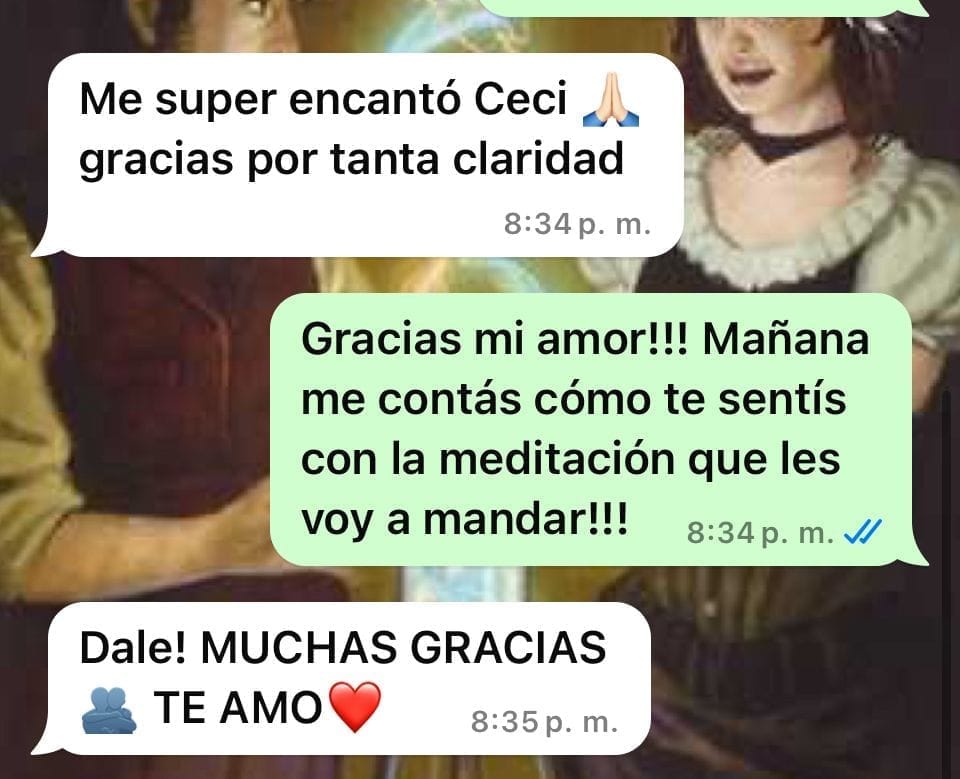Image resolution: width=960 pixels, height=779 pixels.
Task: Tap the text 'voy a mandar!!!'
Action: (x=465, y=520)
